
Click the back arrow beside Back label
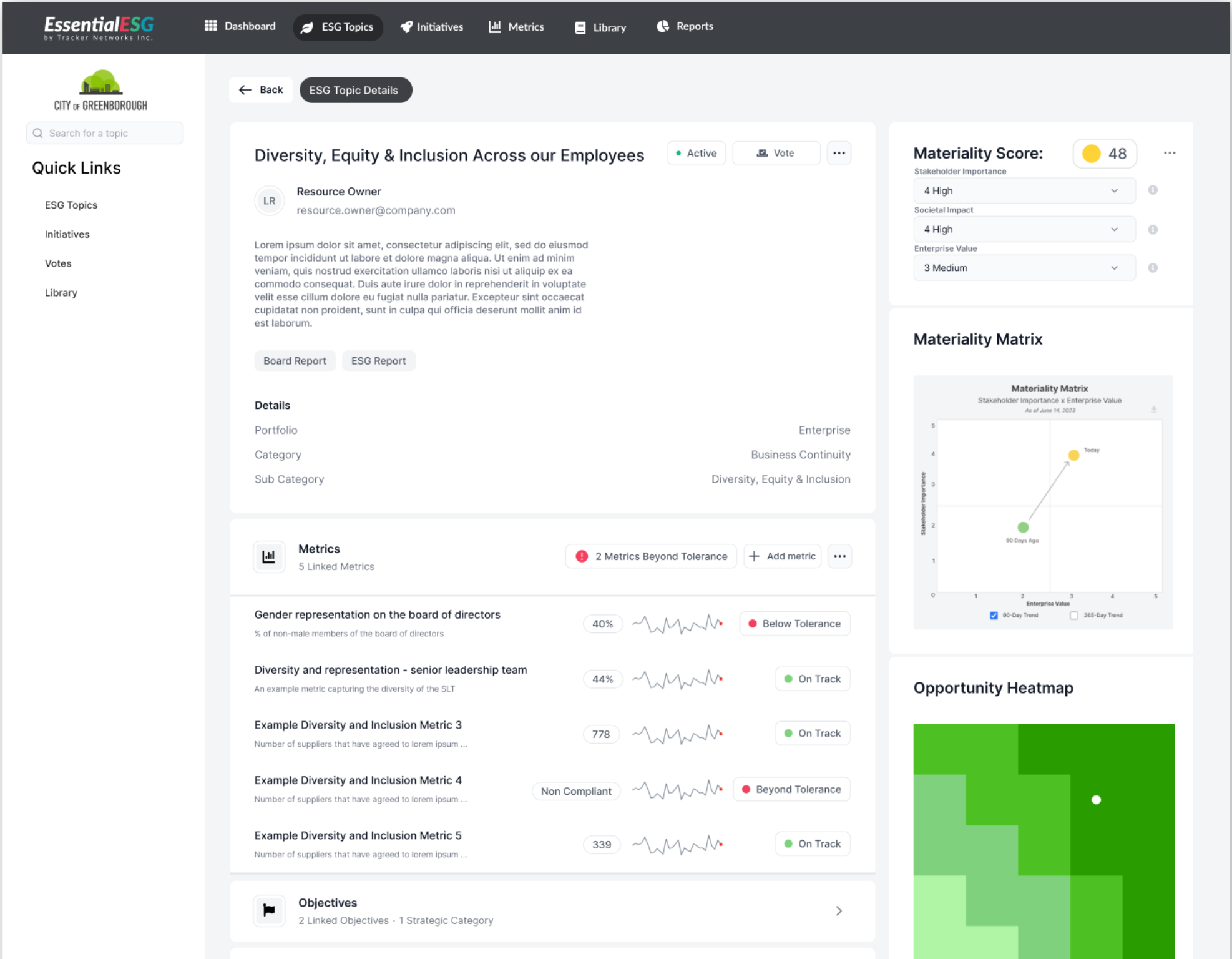[247, 89]
